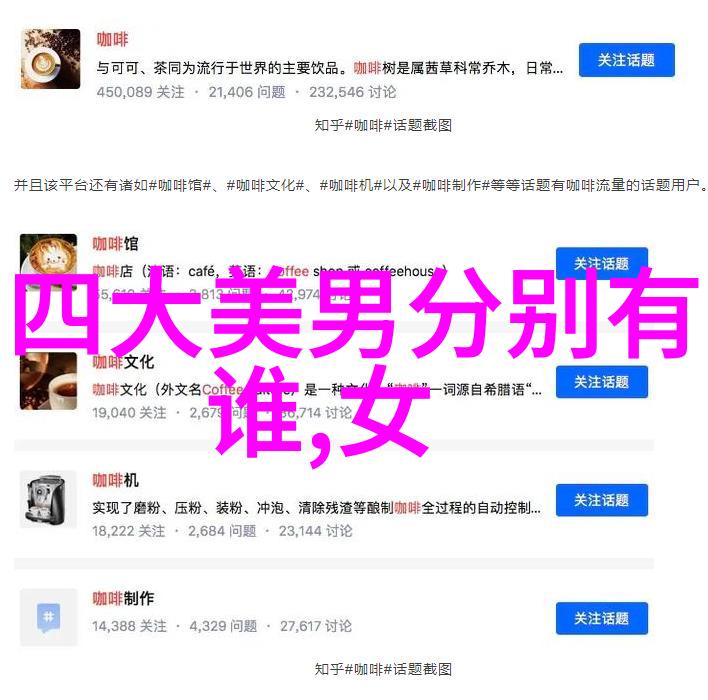Open the 咖啡机 espresso machine thumbnail

click(x=48, y=499)
